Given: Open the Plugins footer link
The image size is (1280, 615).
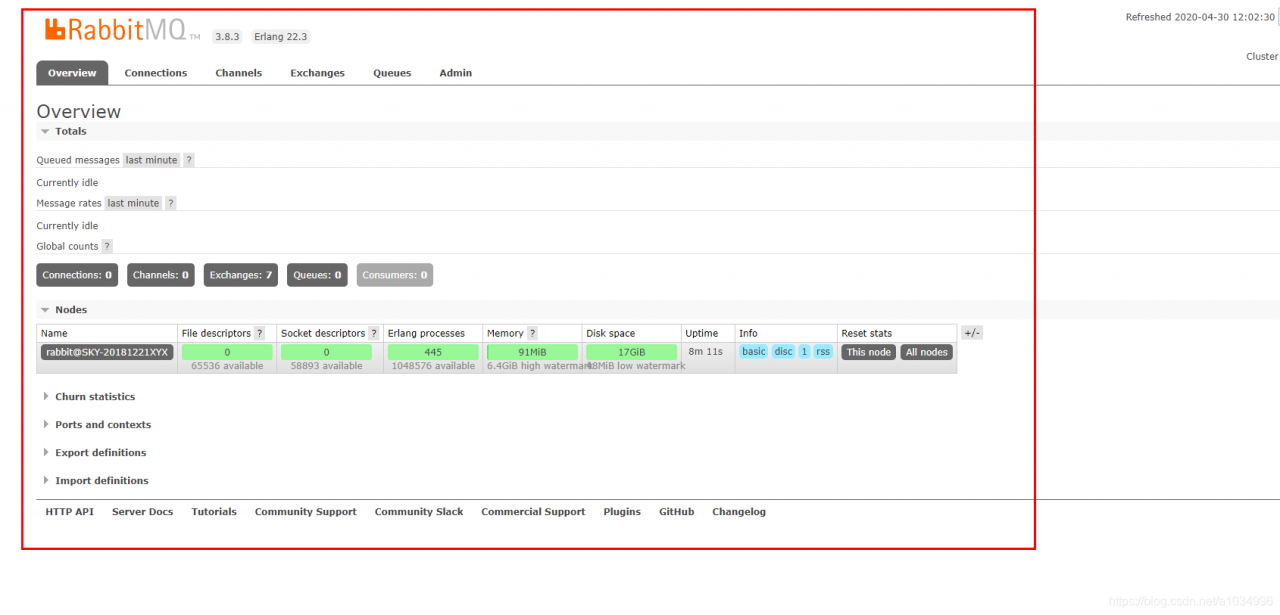Looking at the screenshot, I should coord(622,512).
